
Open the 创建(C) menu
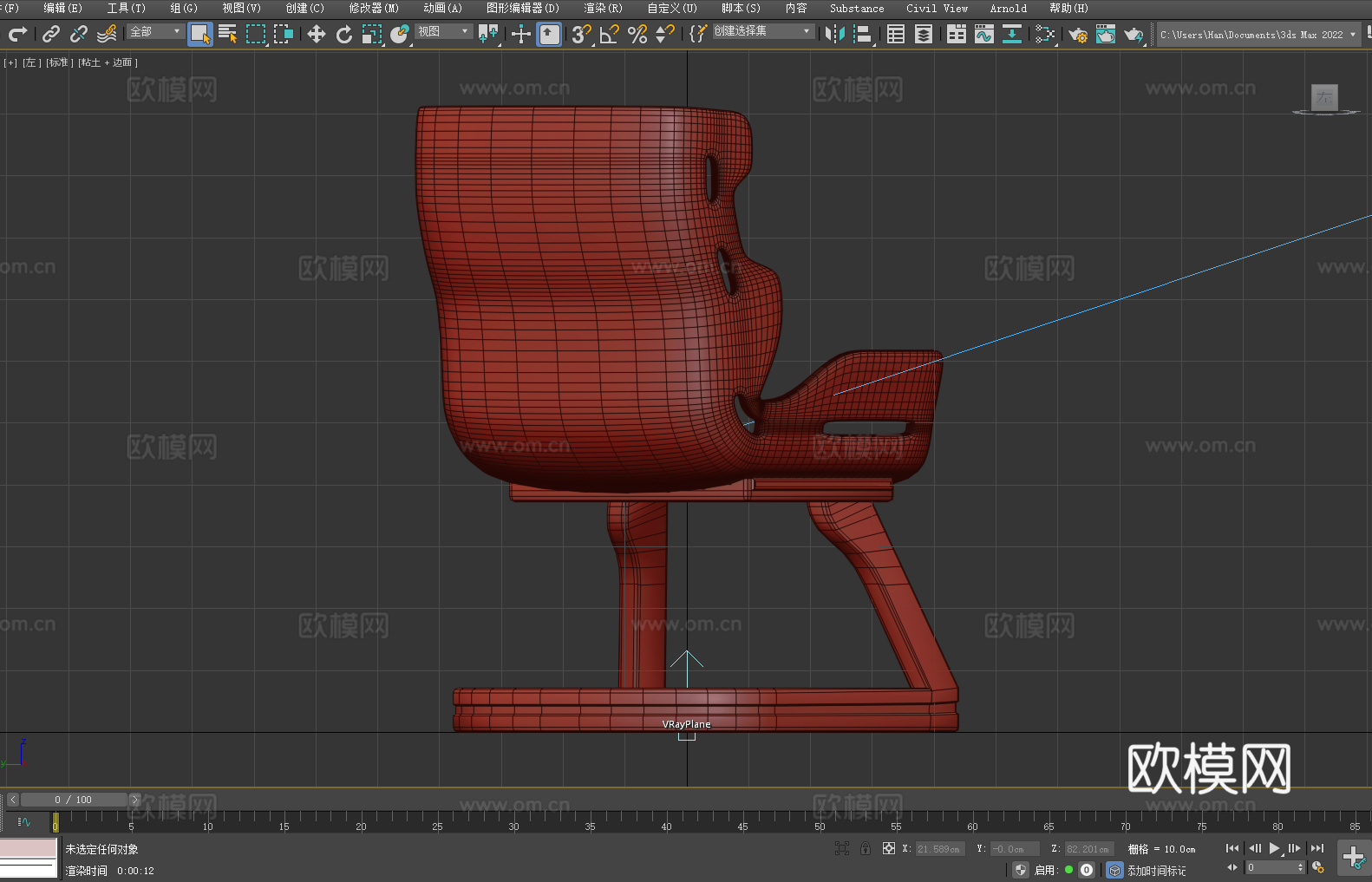point(304,8)
